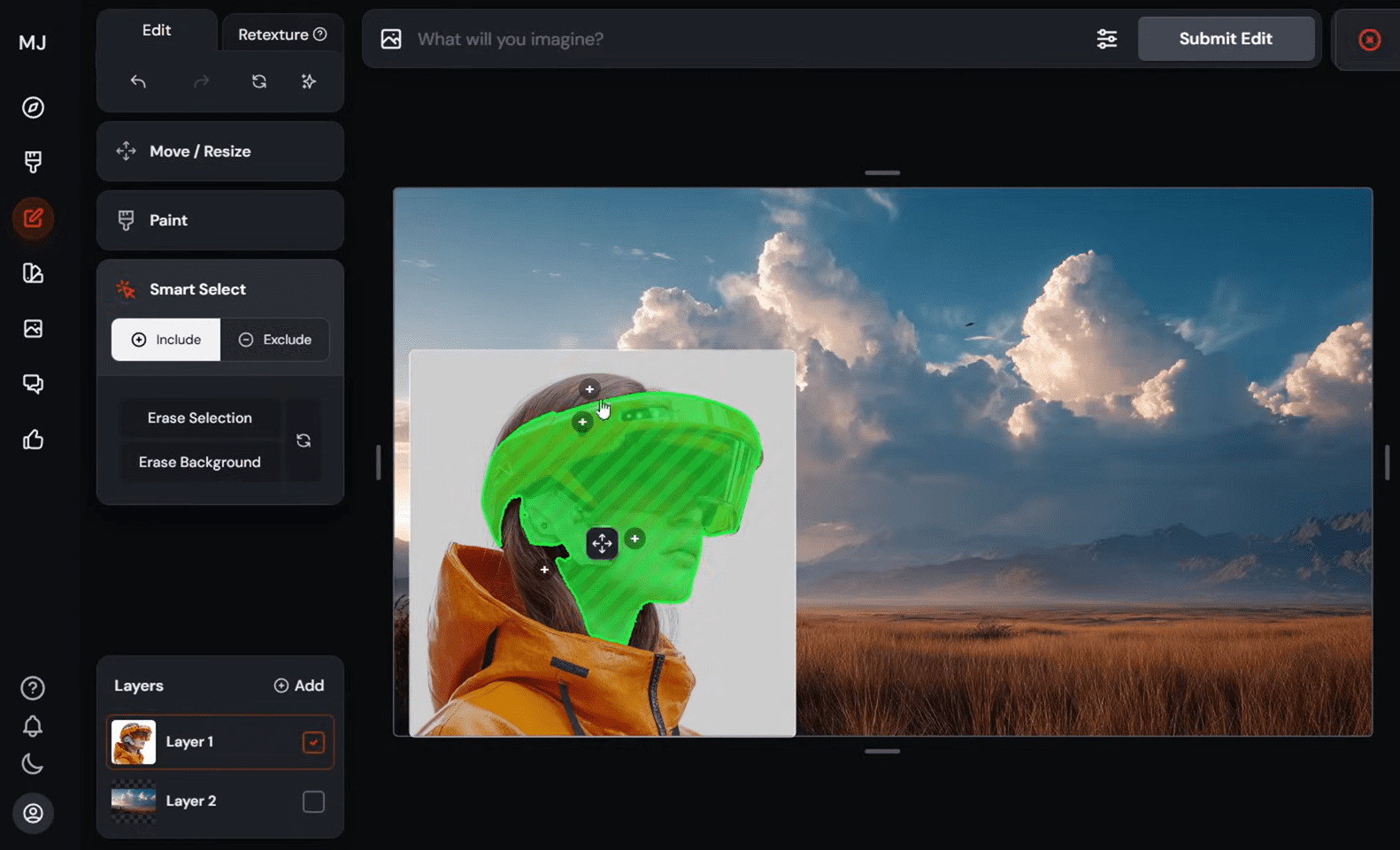
Task: Select the Exclude selection mode
Action: (275, 340)
